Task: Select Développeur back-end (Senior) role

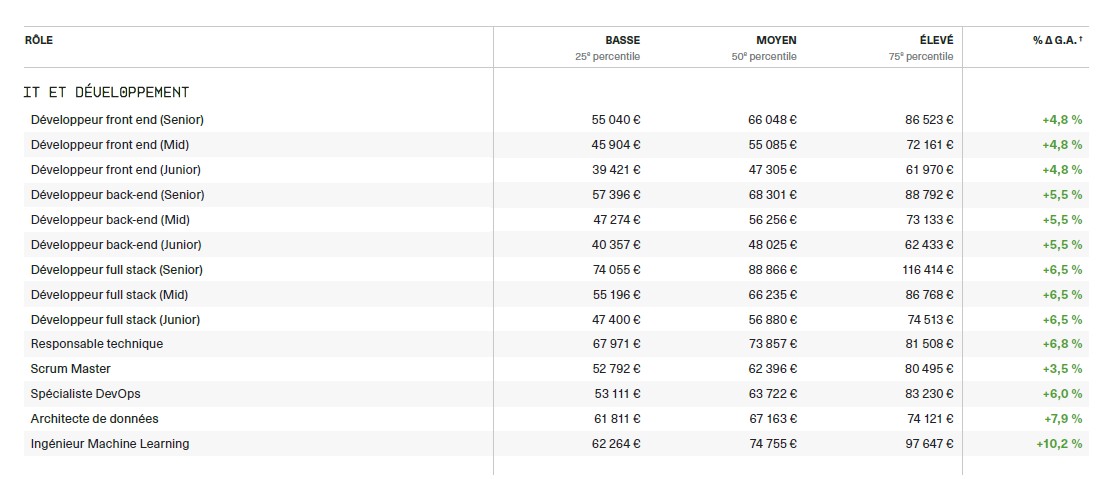Action: coord(117,195)
